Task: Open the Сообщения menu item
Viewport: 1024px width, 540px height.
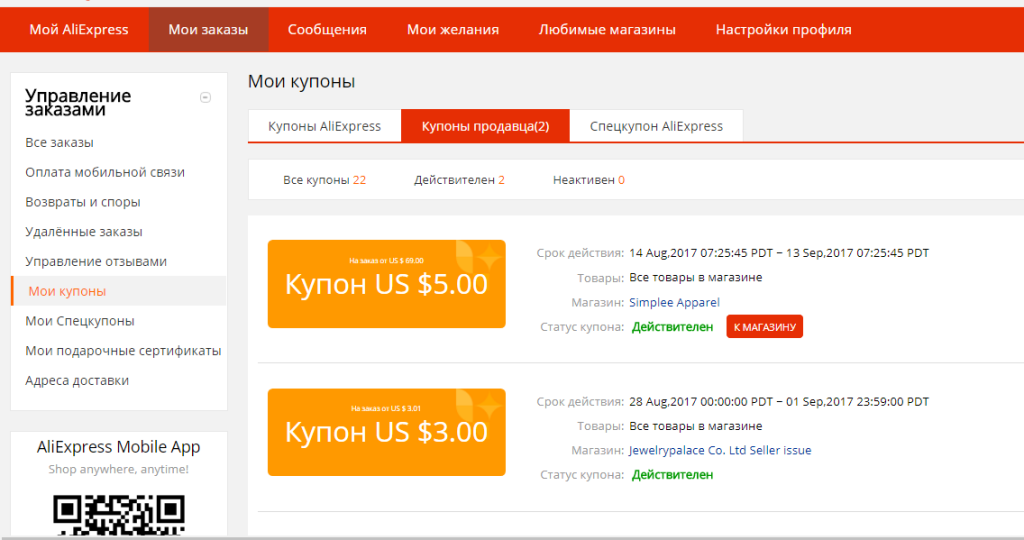Action: pos(327,29)
